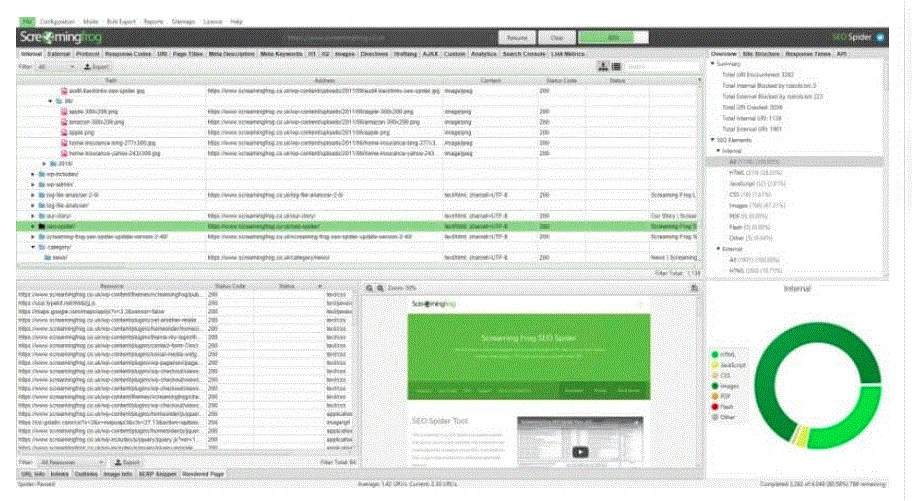Open the Reports menu

click(x=154, y=22)
